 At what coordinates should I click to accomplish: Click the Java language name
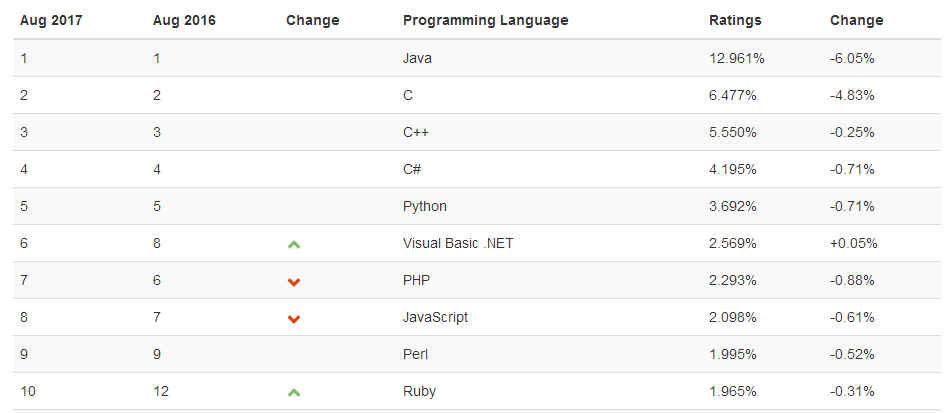pos(417,58)
